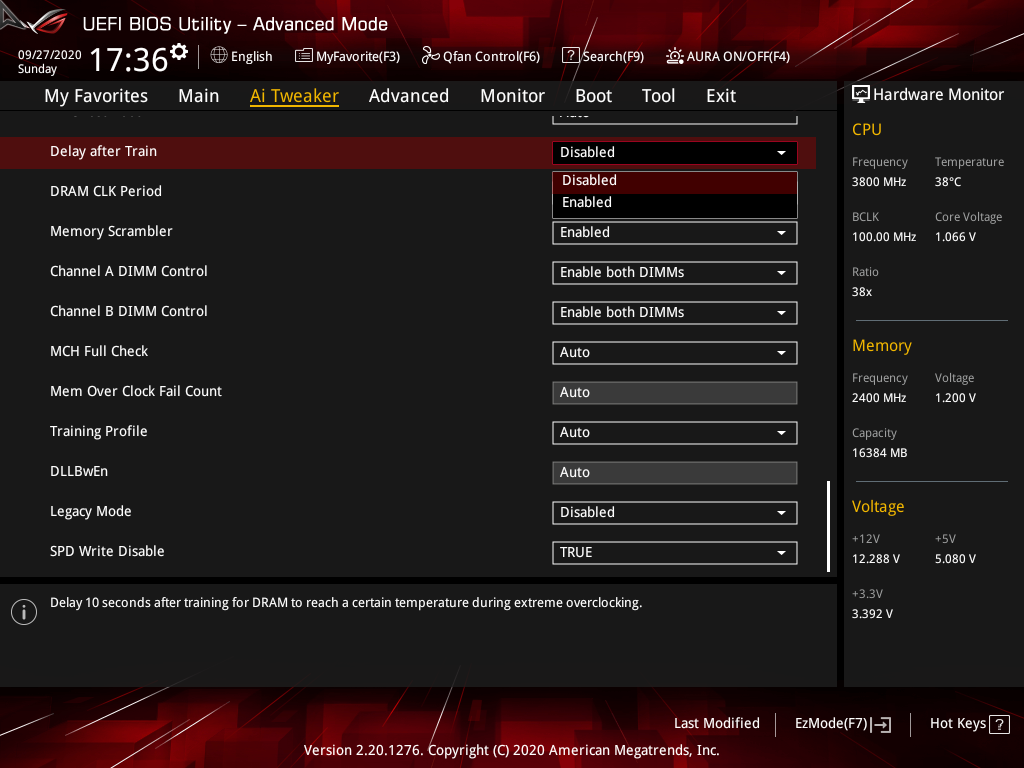This screenshot has width=1024, height=768.
Task: Edit Mem Over Clock Fail Count field
Action: [x=675, y=393]
